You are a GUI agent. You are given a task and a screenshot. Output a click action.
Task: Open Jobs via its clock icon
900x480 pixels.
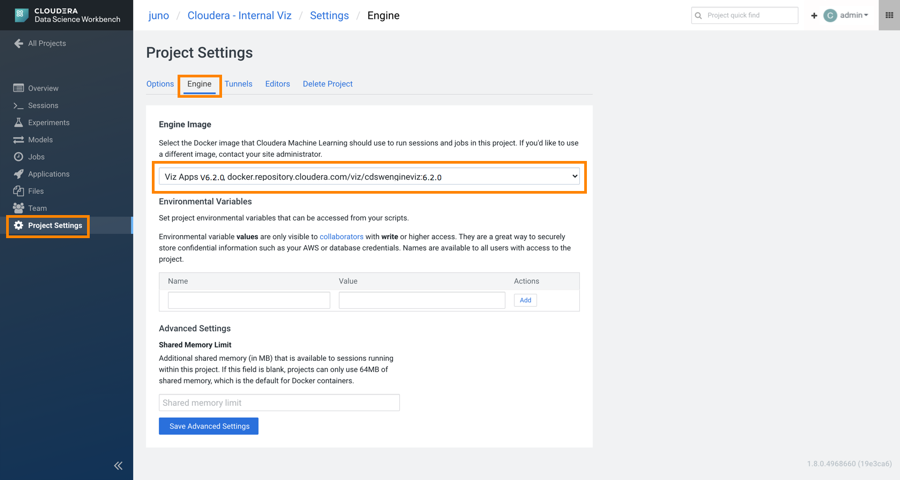[18, 157]
